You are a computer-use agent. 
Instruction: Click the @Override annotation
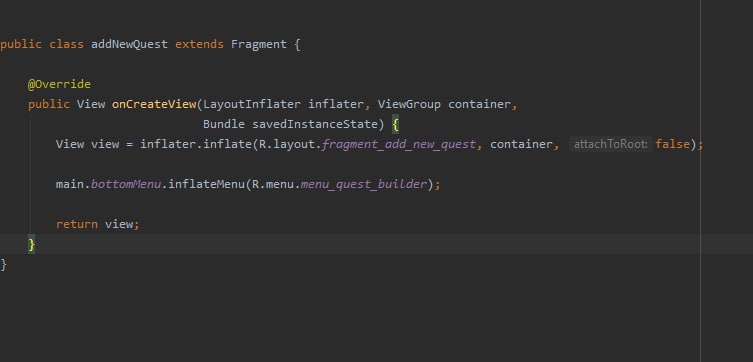tap(59, 84)
